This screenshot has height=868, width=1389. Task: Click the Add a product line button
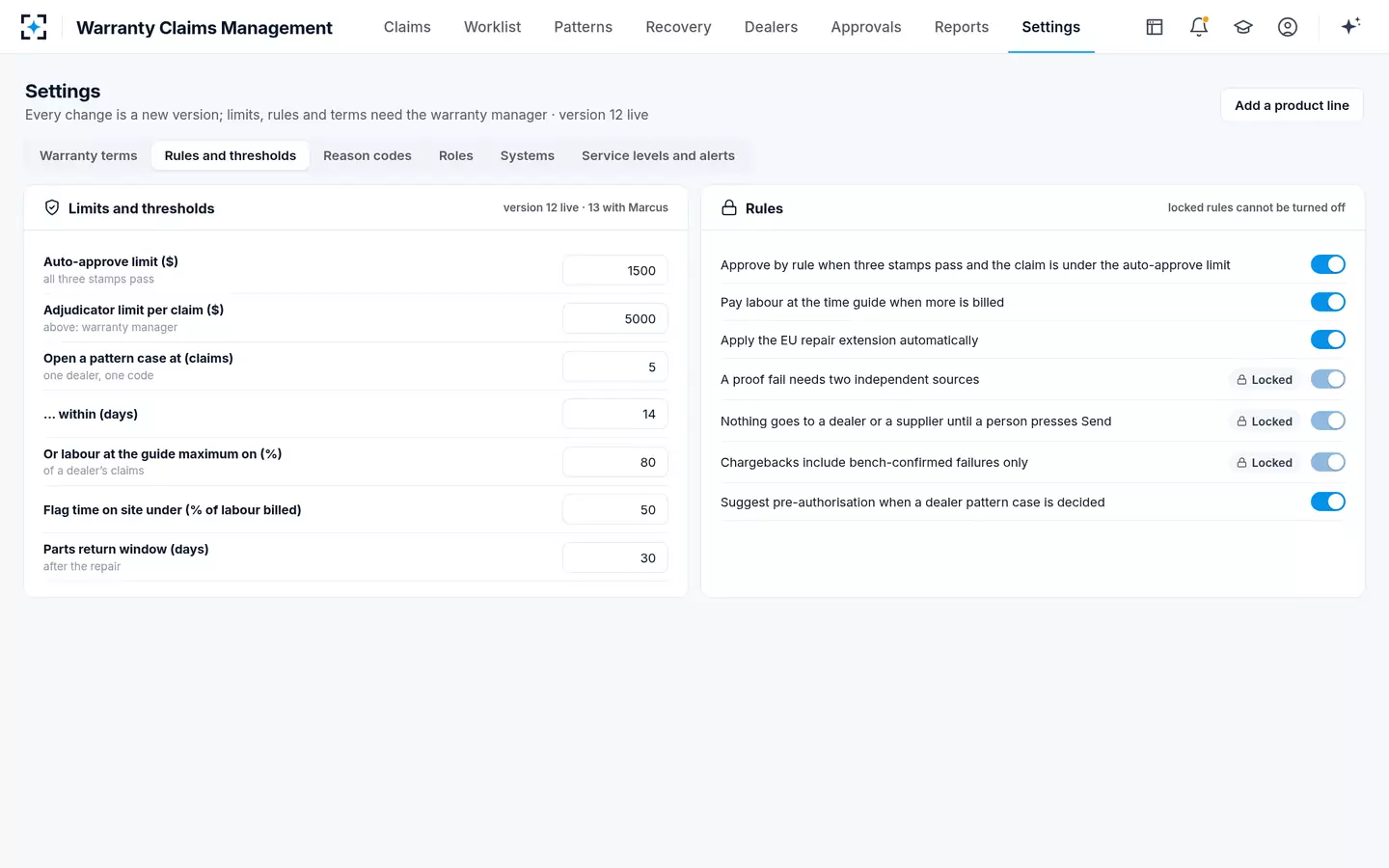click(x=1293, y=105)
